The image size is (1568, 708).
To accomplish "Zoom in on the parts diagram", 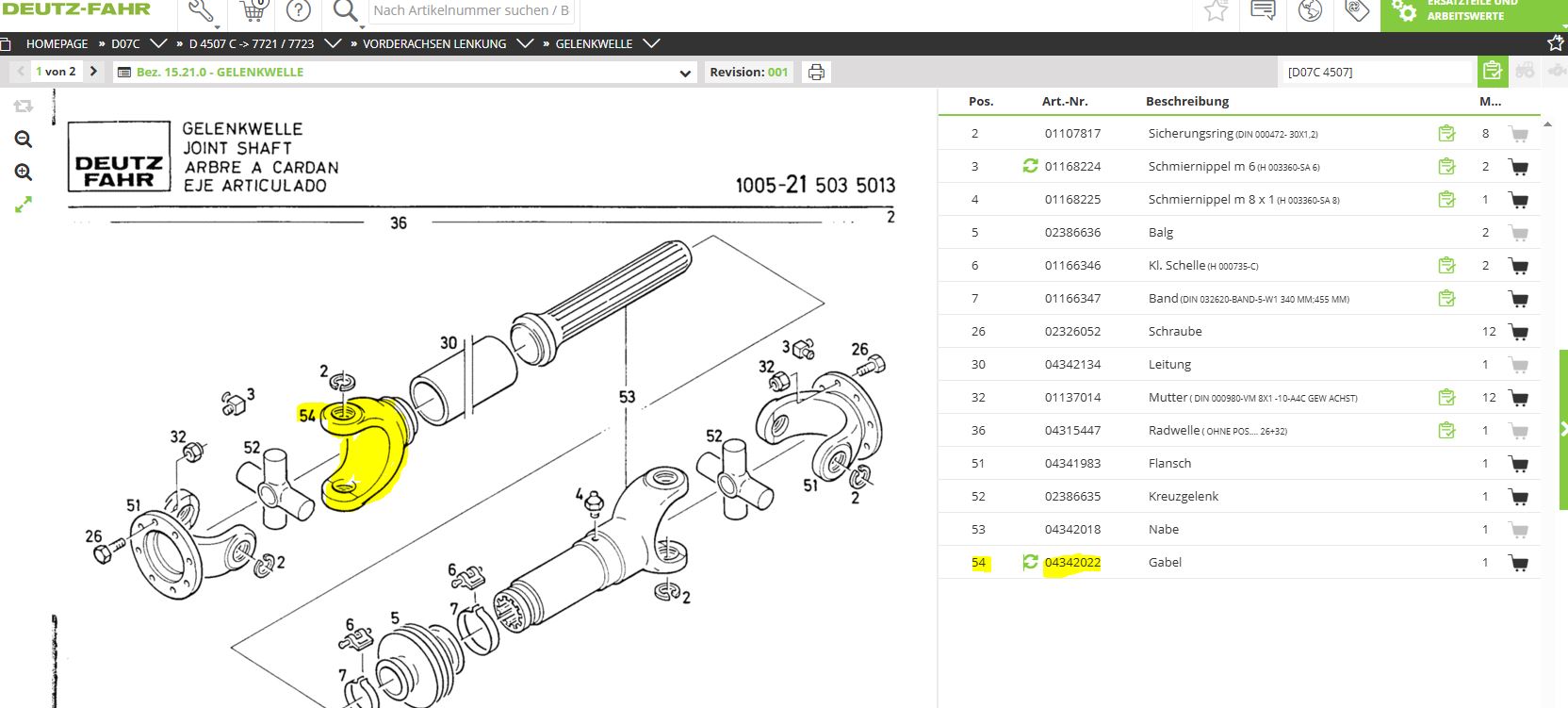I will pos(24,173).
